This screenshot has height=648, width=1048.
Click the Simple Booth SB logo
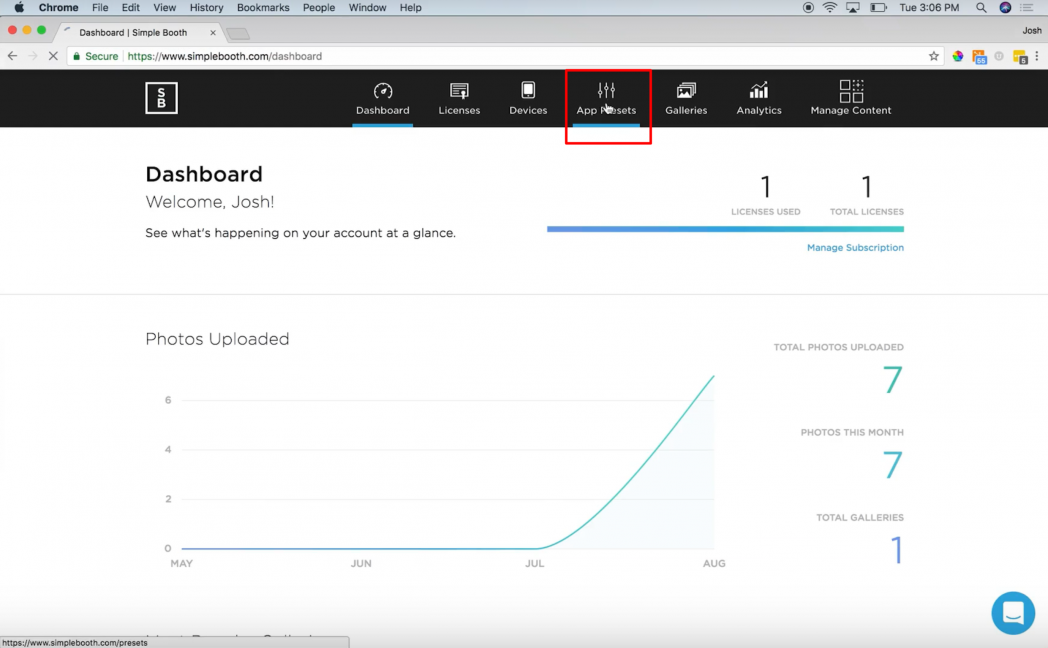click(x=161, y=98)
